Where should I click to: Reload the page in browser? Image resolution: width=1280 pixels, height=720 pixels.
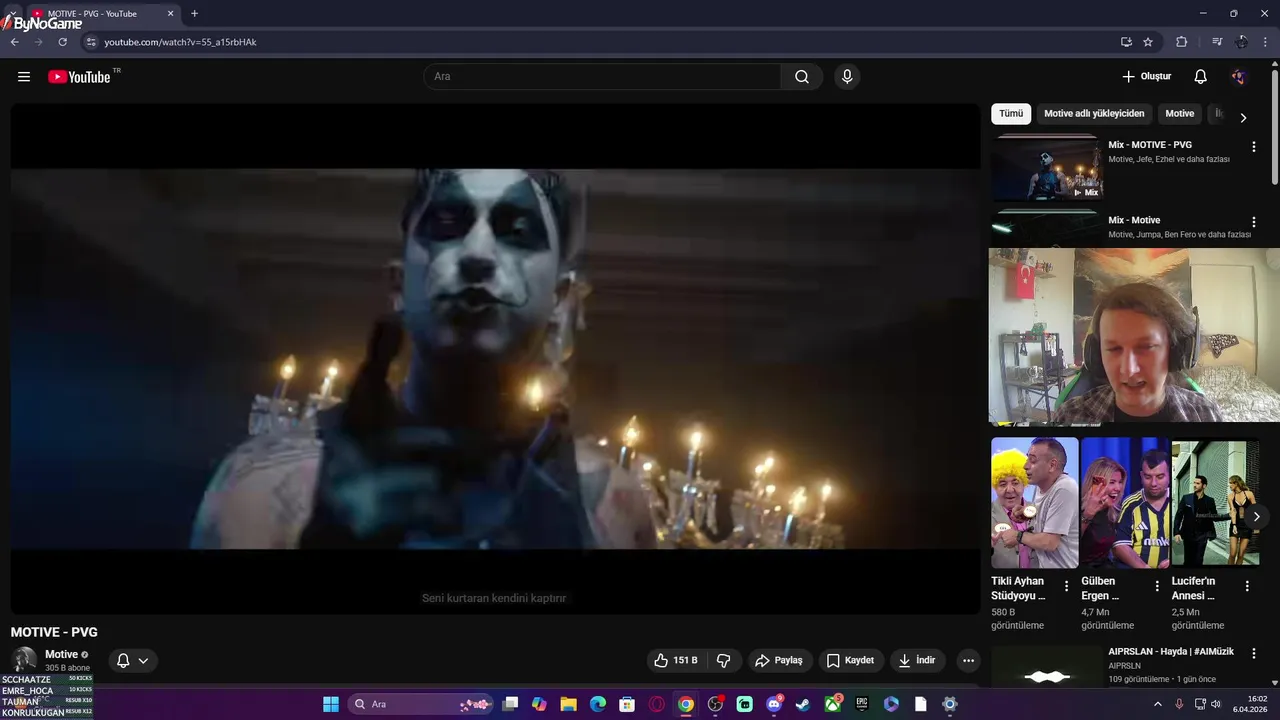(x=62, y=42)
